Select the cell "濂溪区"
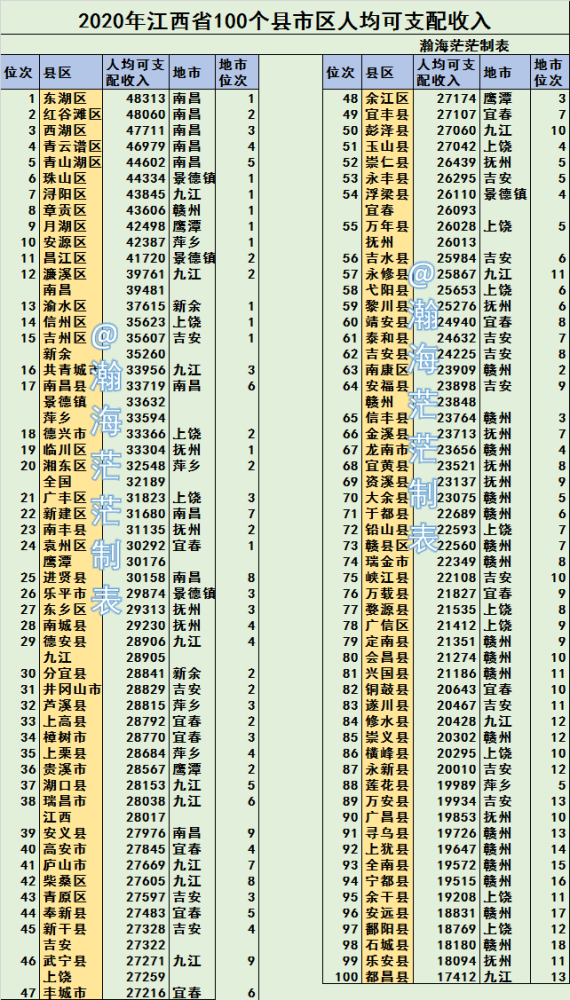The height and width of the screenshot is (1000, 570). tap(64, 274)
